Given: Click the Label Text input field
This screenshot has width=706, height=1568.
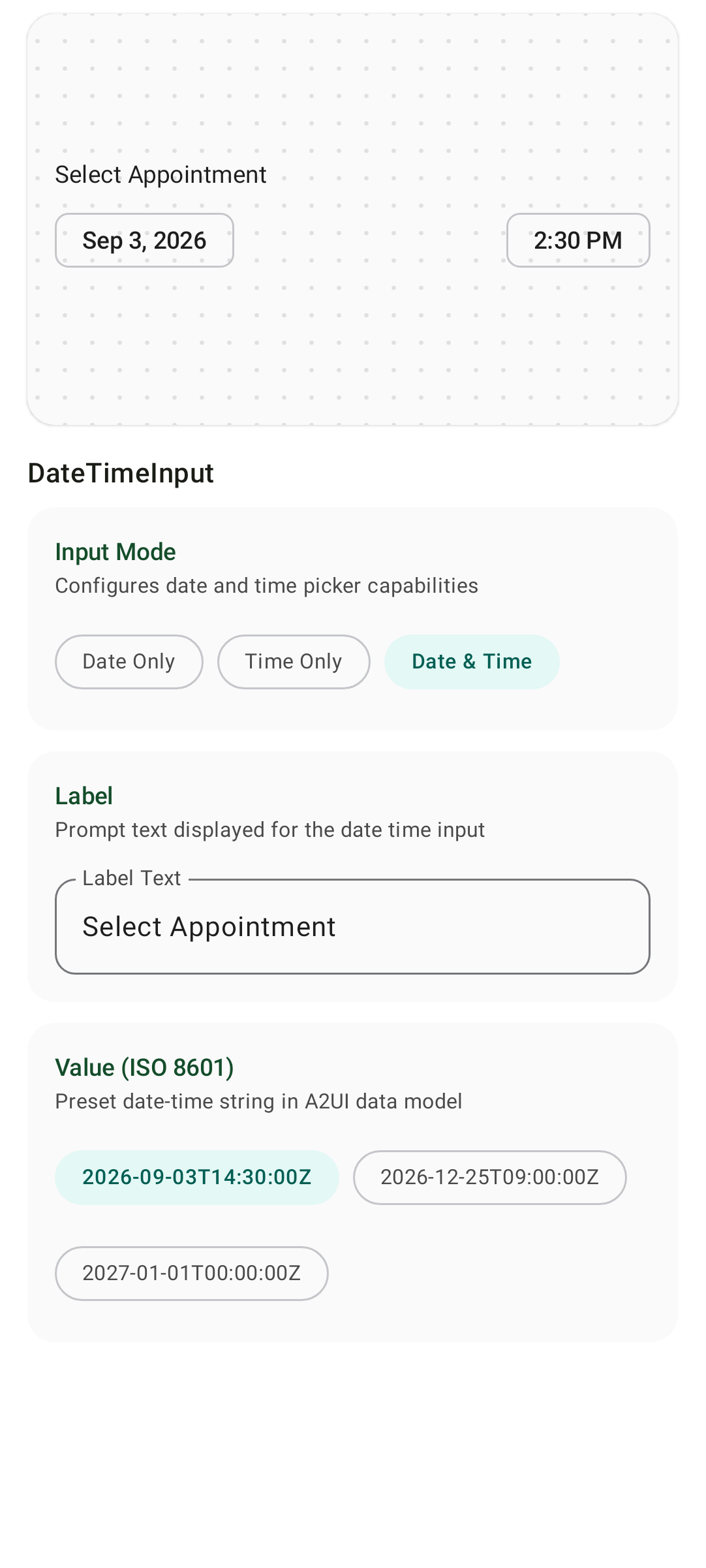Looking at the screenshot, I should [352, 926].
